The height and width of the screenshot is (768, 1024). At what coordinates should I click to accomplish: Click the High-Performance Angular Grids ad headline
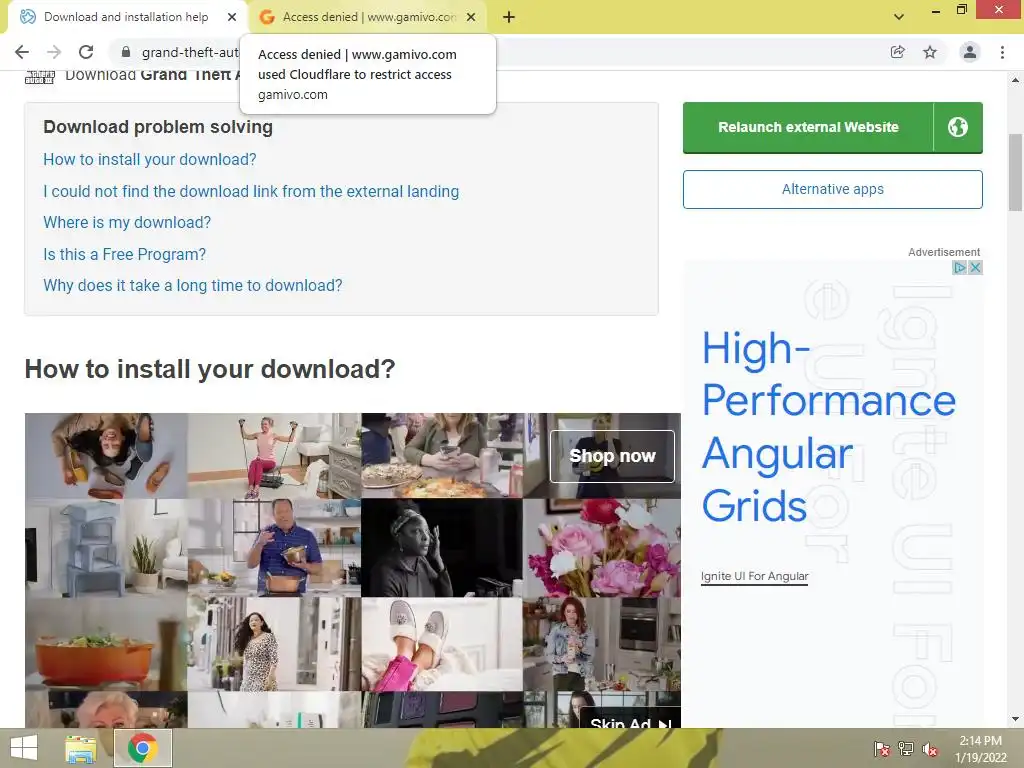[x=828, y=427]
